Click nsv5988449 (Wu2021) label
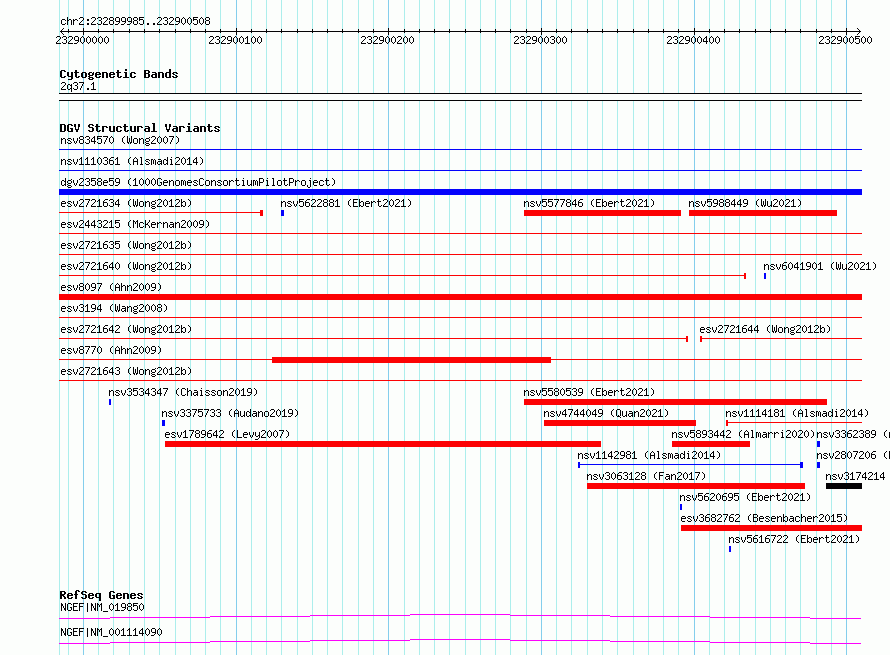This screenshot has height=655, width=890. [x=745, y=203]
